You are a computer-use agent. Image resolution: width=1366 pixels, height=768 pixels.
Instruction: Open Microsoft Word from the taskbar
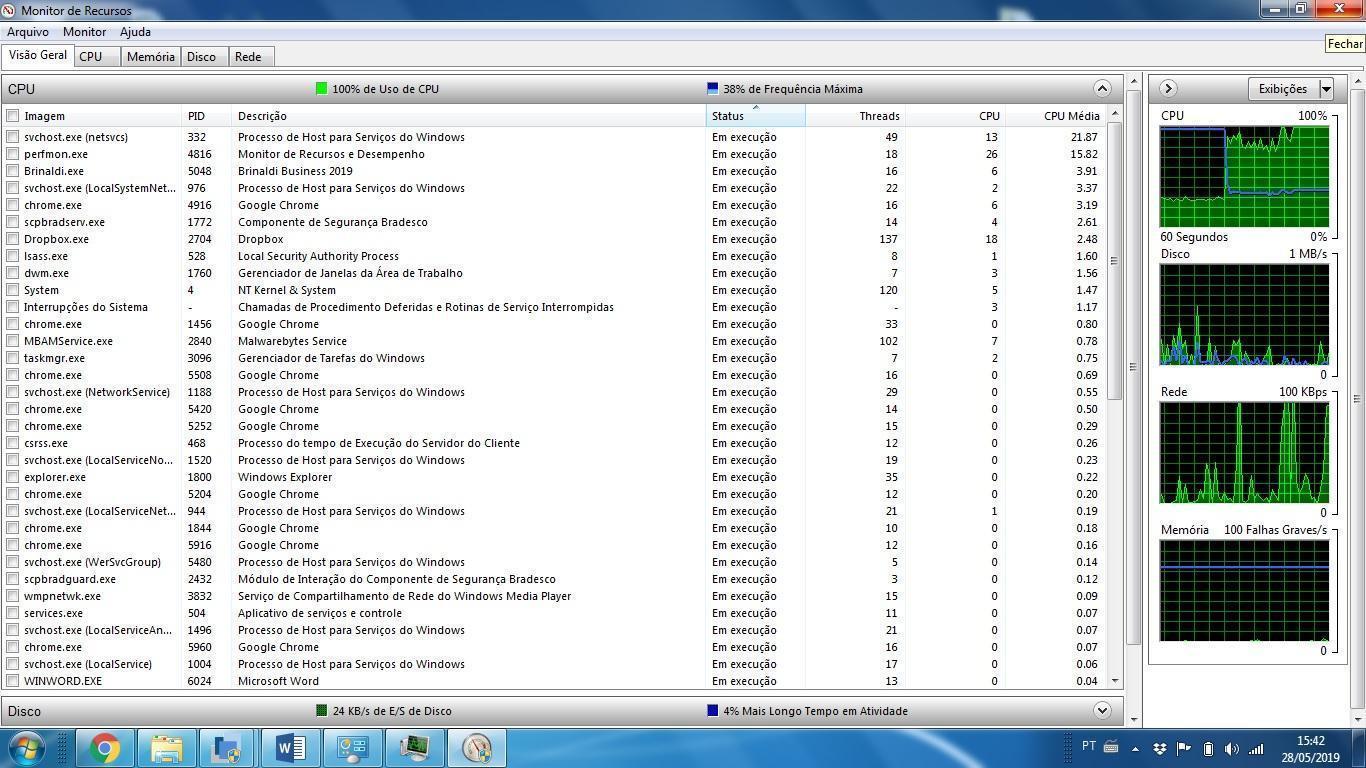click(290, 748)
